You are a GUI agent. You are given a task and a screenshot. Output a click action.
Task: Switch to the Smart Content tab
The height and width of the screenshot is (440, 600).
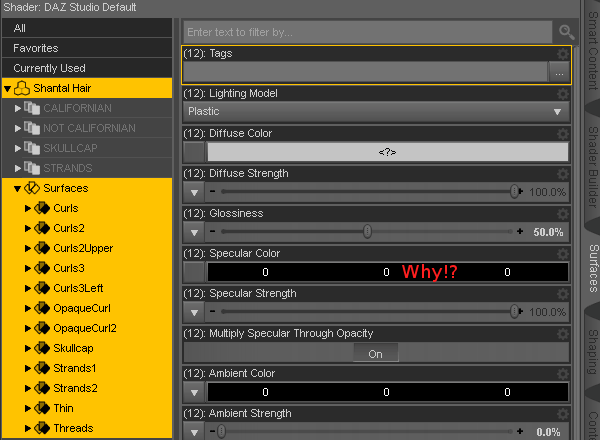tap(593, 51)
